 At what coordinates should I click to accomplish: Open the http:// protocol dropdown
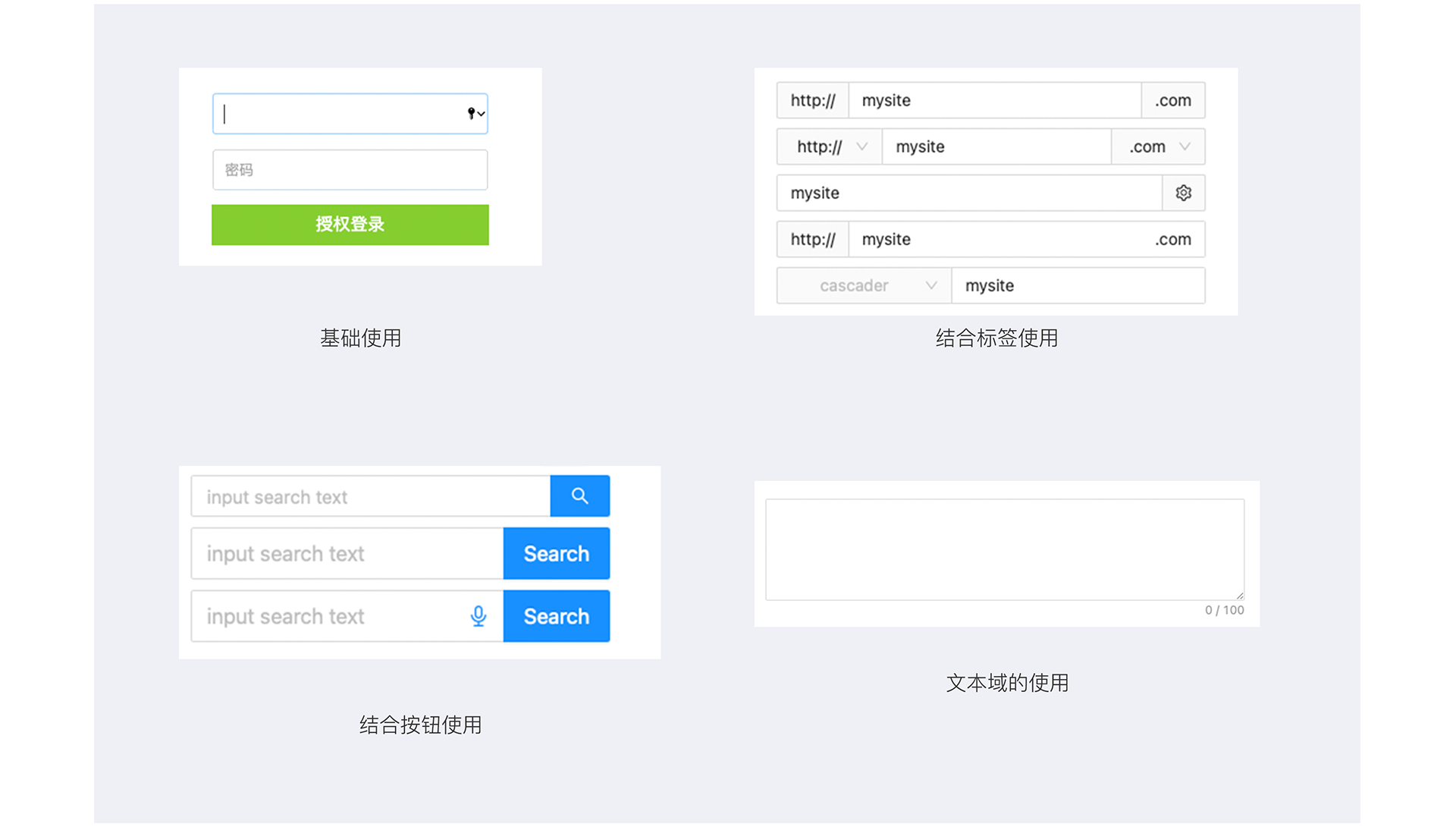(x=829, y=146)
